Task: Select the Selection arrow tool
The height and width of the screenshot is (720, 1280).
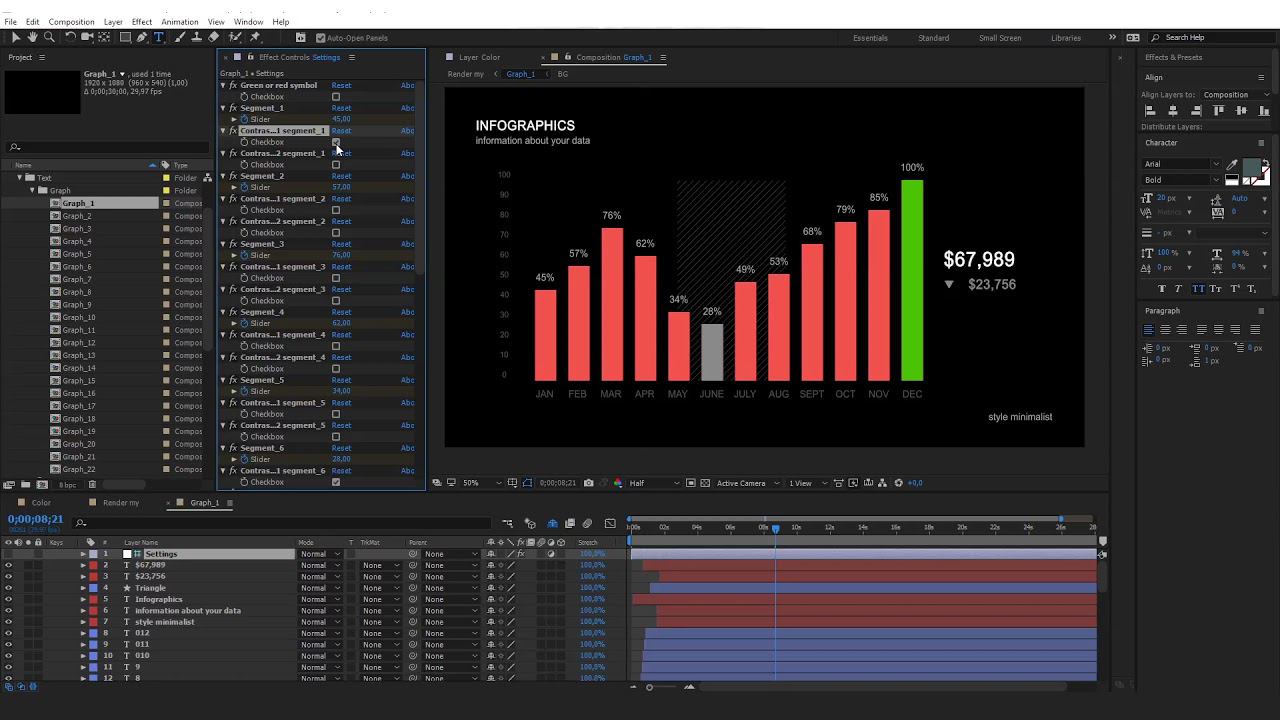Action: 16,37
